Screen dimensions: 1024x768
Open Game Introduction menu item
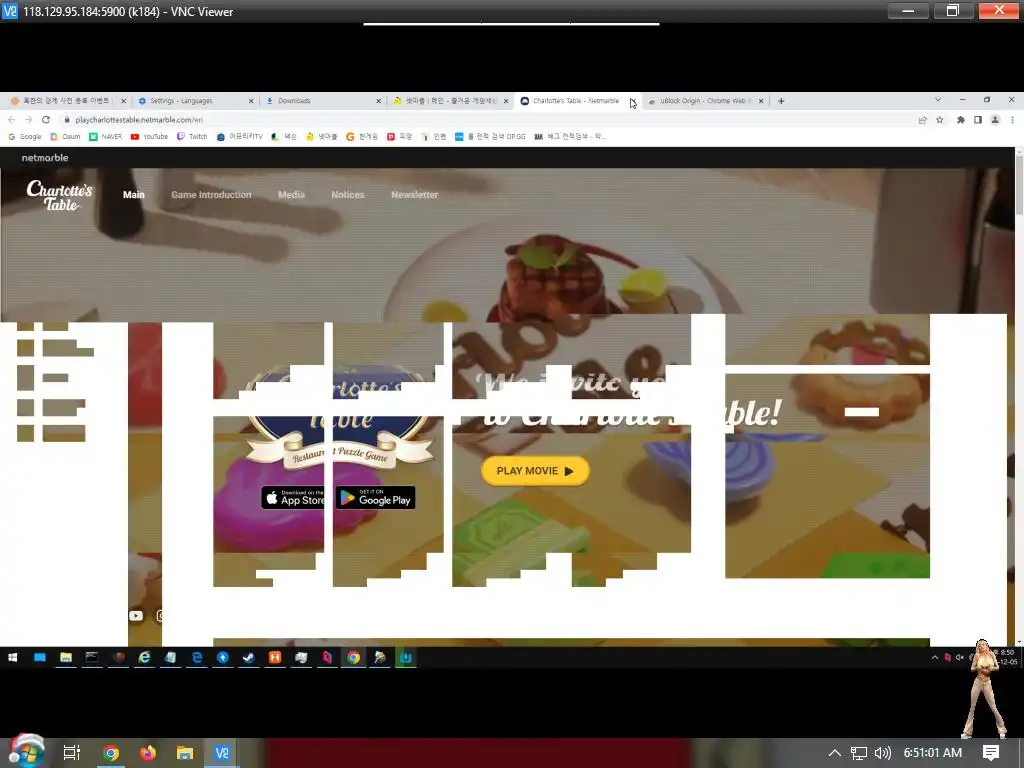(211, 195)
